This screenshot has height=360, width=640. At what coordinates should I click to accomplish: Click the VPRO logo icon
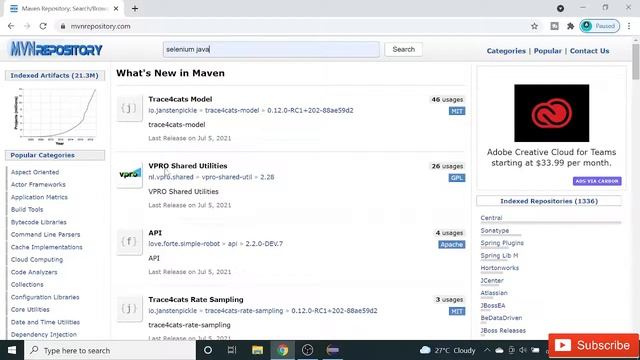tap(129, 175)
